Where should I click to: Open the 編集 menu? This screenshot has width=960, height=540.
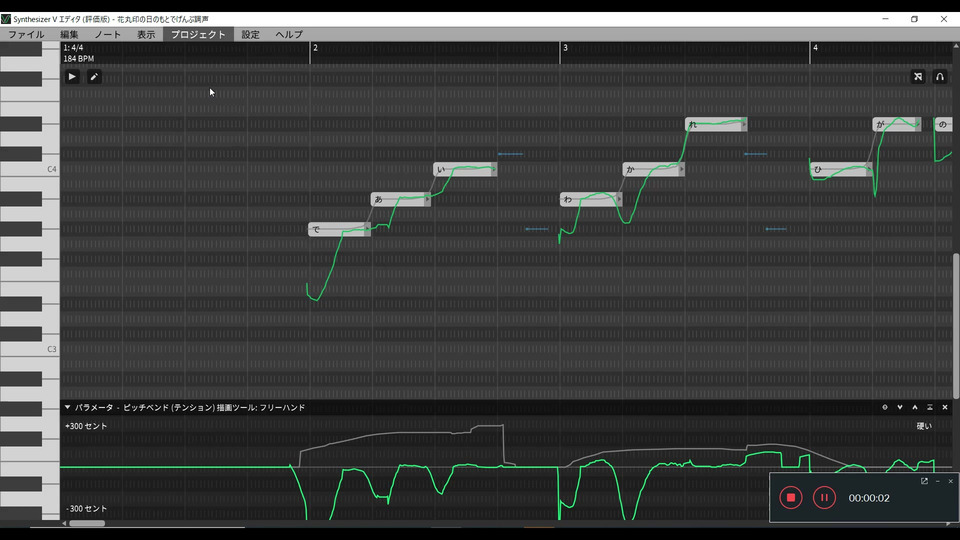click(69, 34)
